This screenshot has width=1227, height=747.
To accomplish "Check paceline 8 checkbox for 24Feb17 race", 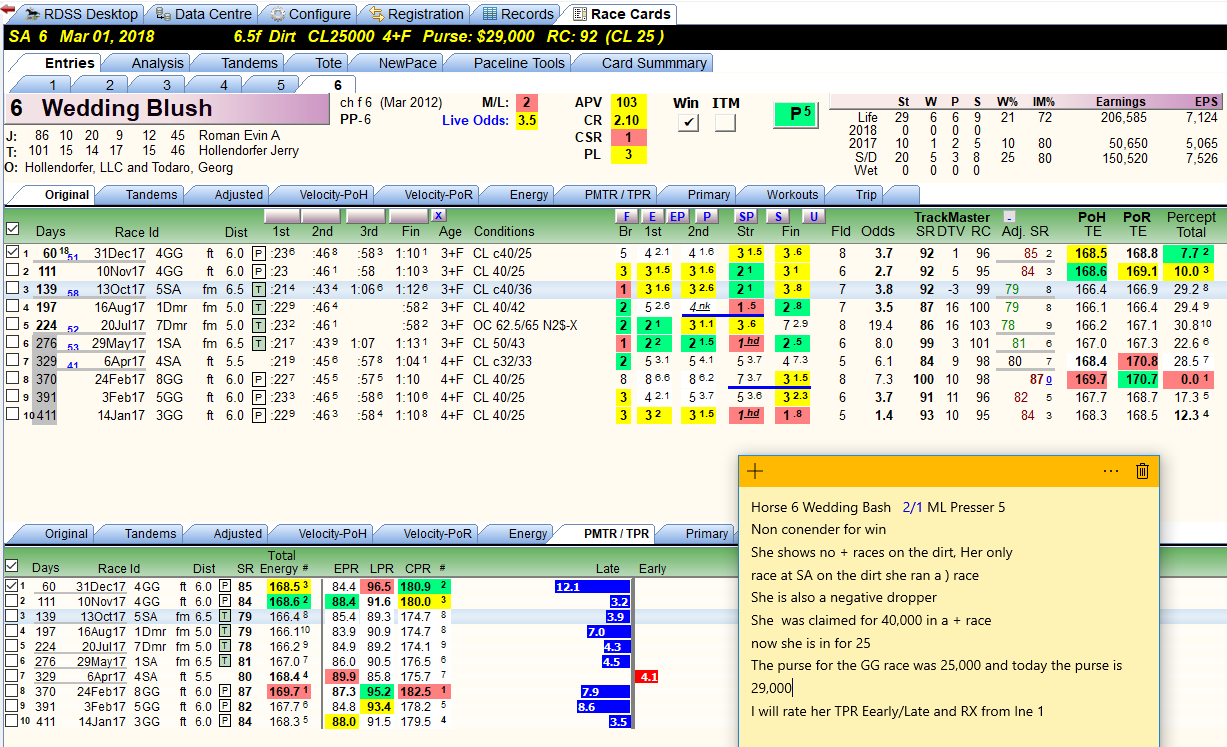I will 12,379.
